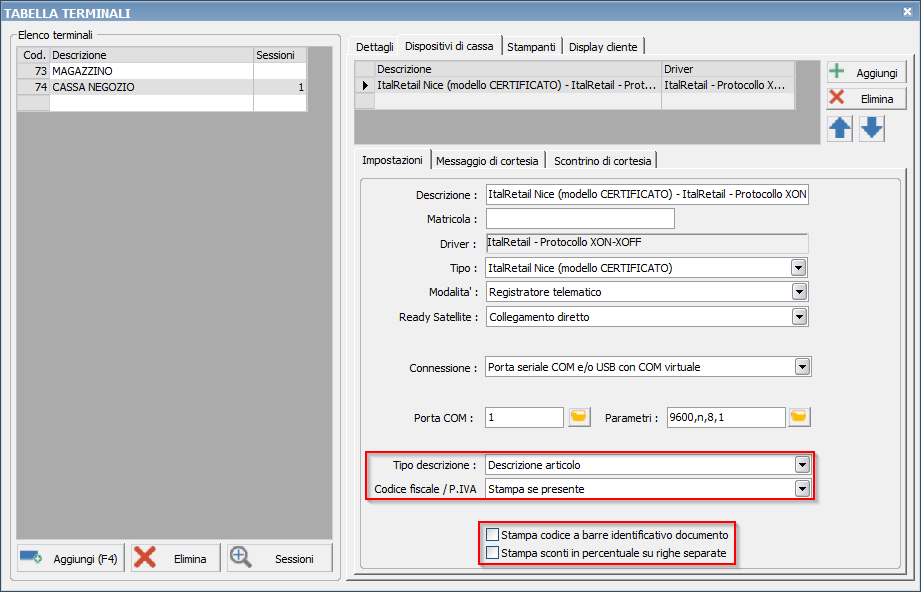Click green plus Aggiungi device button

(866, 73)
